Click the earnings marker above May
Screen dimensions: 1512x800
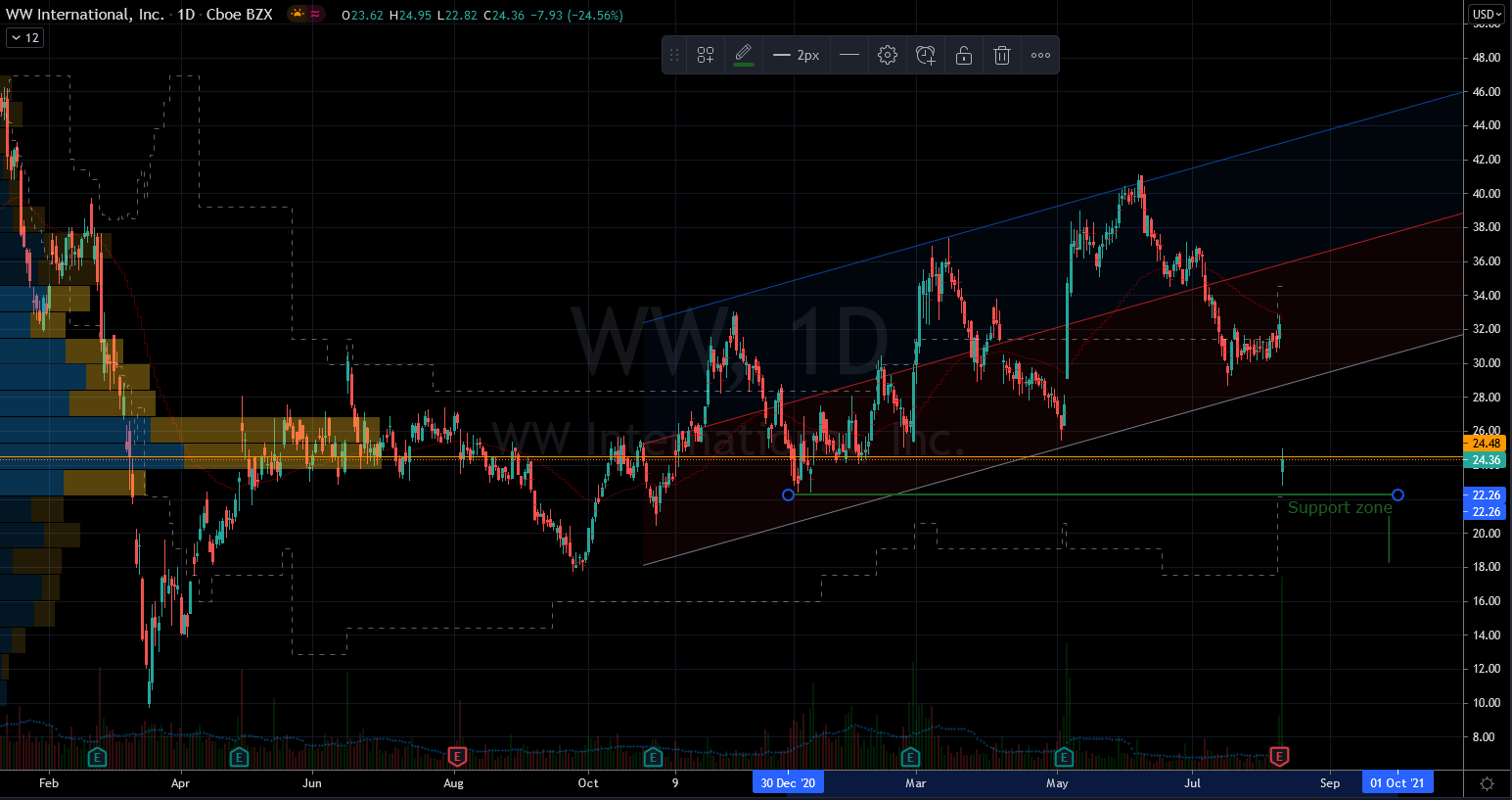click(1064, 756)
